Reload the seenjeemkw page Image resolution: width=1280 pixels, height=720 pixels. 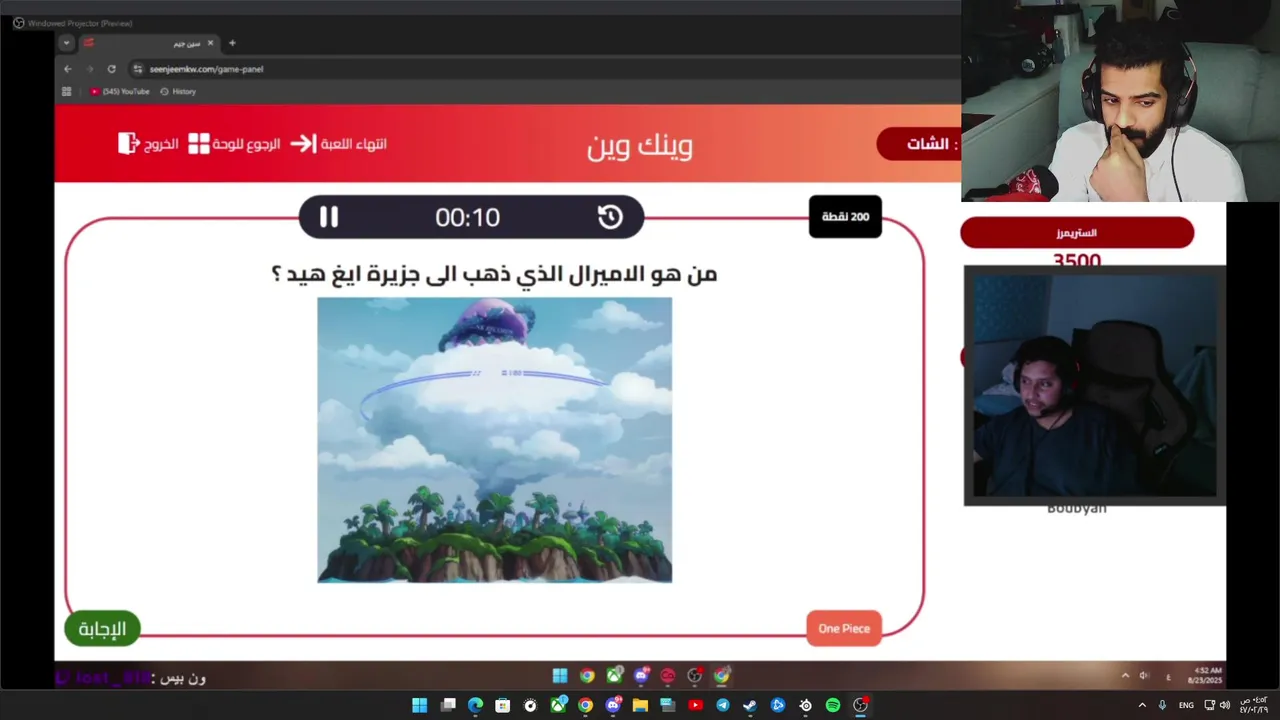tap(111, 69)
